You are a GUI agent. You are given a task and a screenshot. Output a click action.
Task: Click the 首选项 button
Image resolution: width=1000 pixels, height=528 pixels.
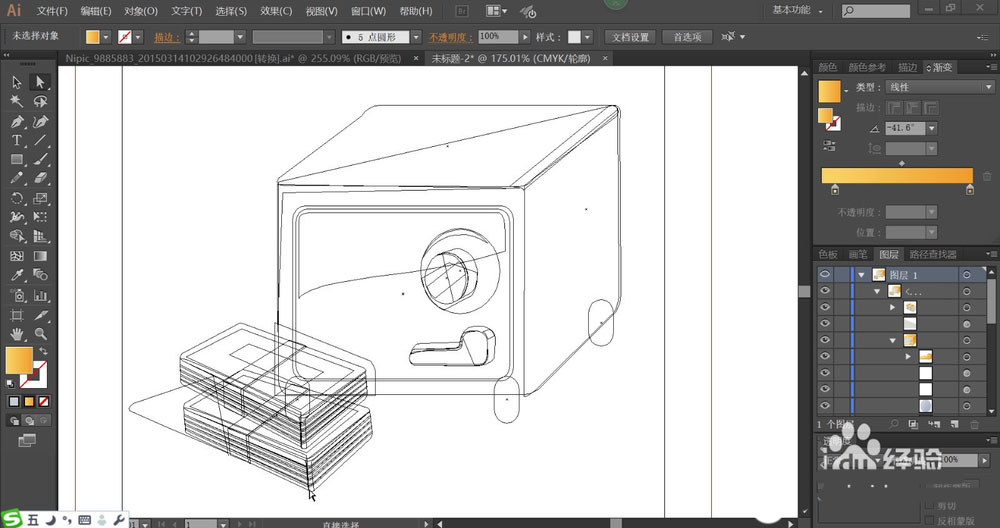tap(686, 37)
